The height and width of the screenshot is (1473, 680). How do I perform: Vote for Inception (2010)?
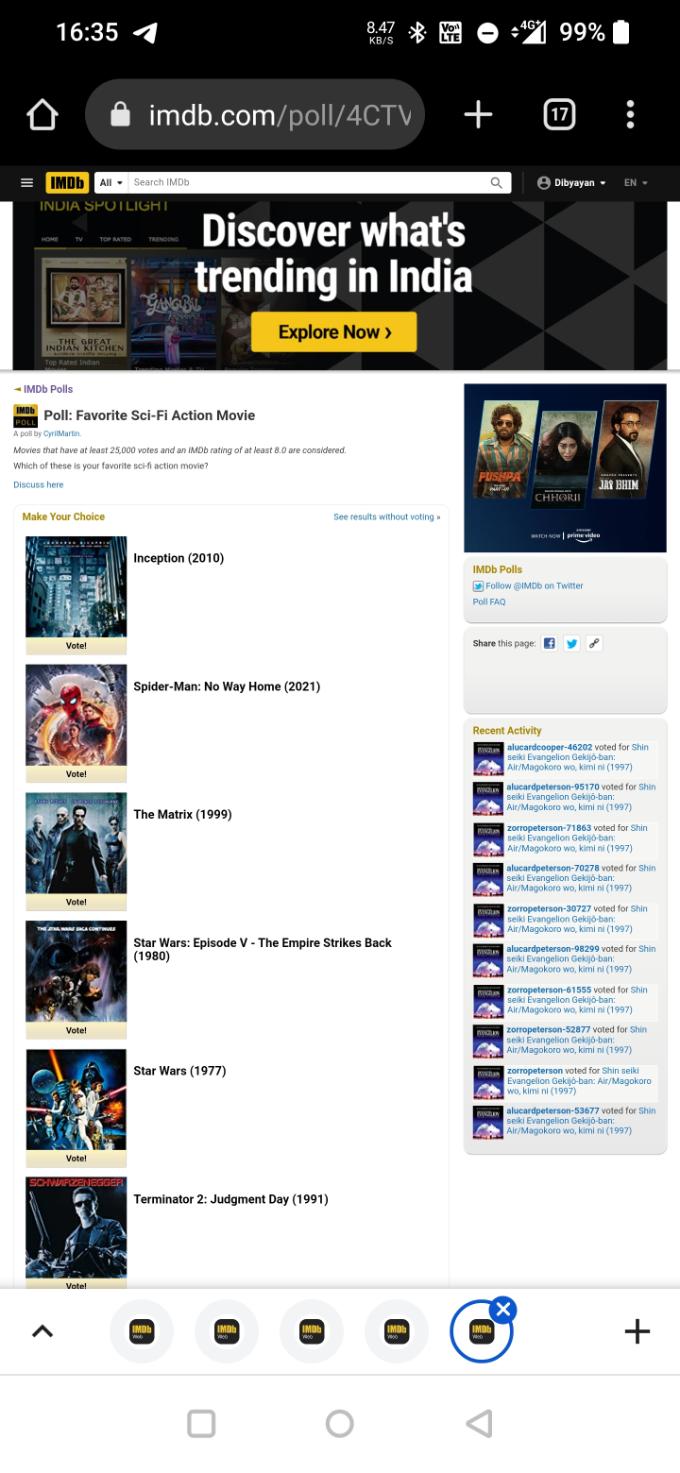pyautogui.click(x=76, y=646)
